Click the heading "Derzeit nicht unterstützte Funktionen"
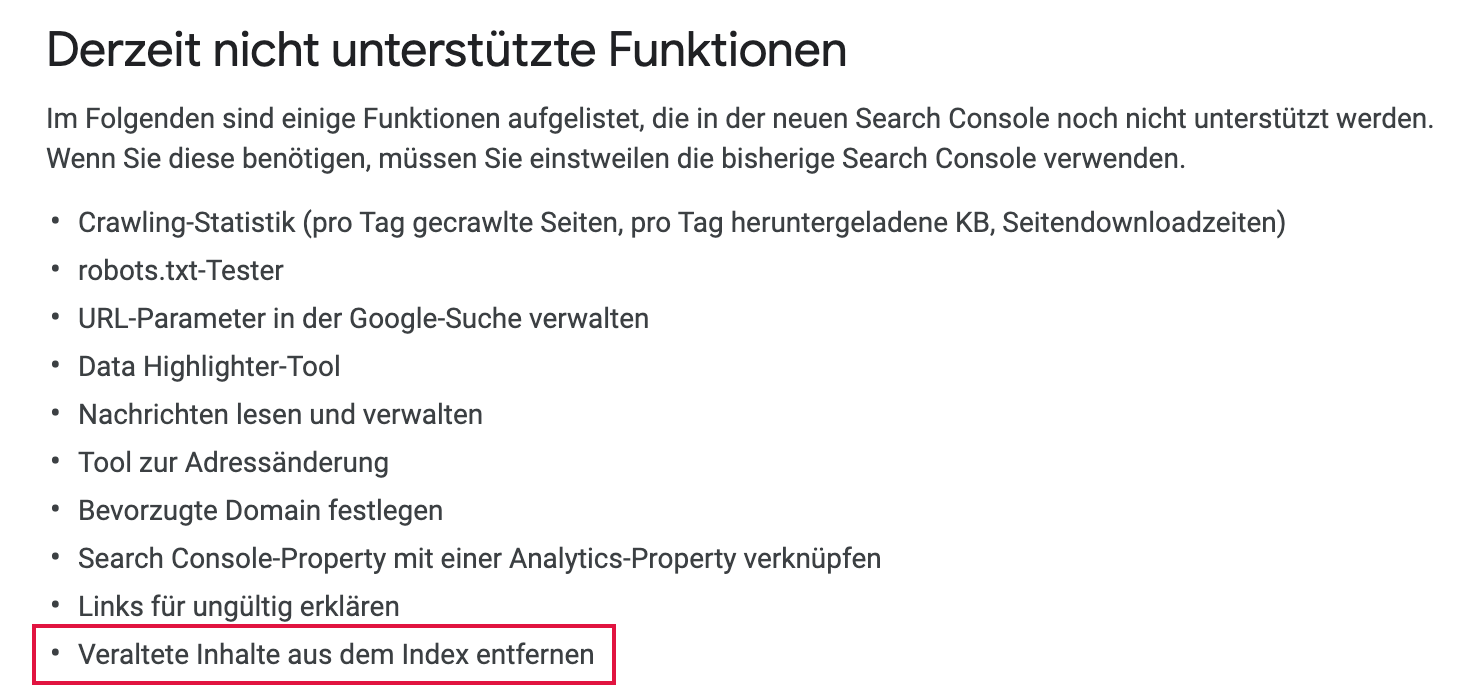The width and height of the screenshot is (1480, 700). (446, 50)
